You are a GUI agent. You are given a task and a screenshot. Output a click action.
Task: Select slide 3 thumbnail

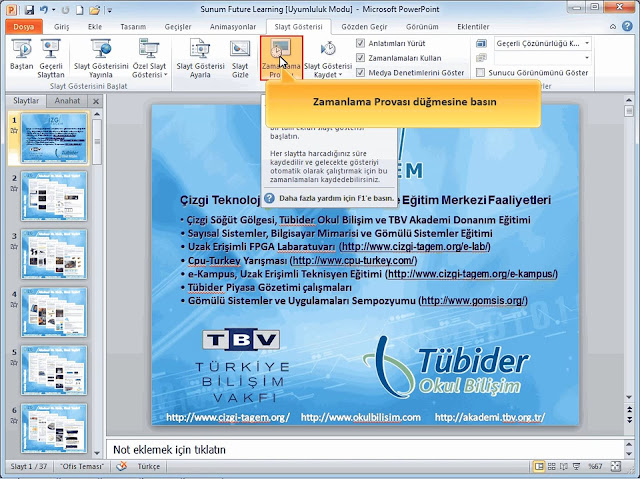point(54,254)
